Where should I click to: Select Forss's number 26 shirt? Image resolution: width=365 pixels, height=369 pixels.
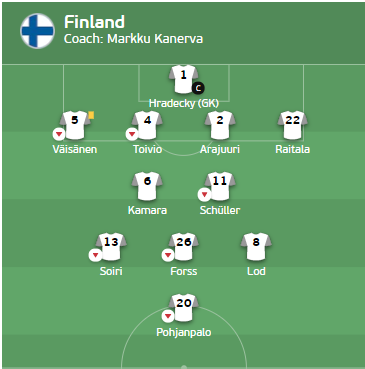click(x=183, y=247)
